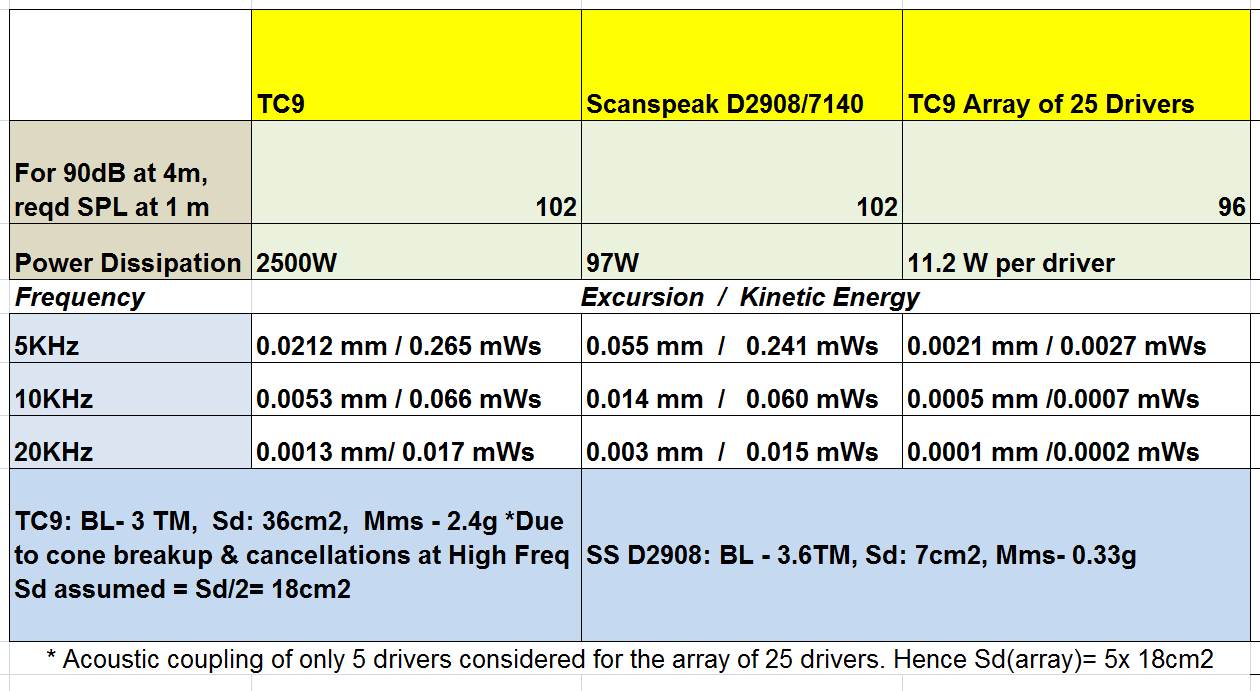Image resolution: width=1260 pixels, height=691 pixels.
Task: Click the 2500W power cell
Action: (416, 252)
